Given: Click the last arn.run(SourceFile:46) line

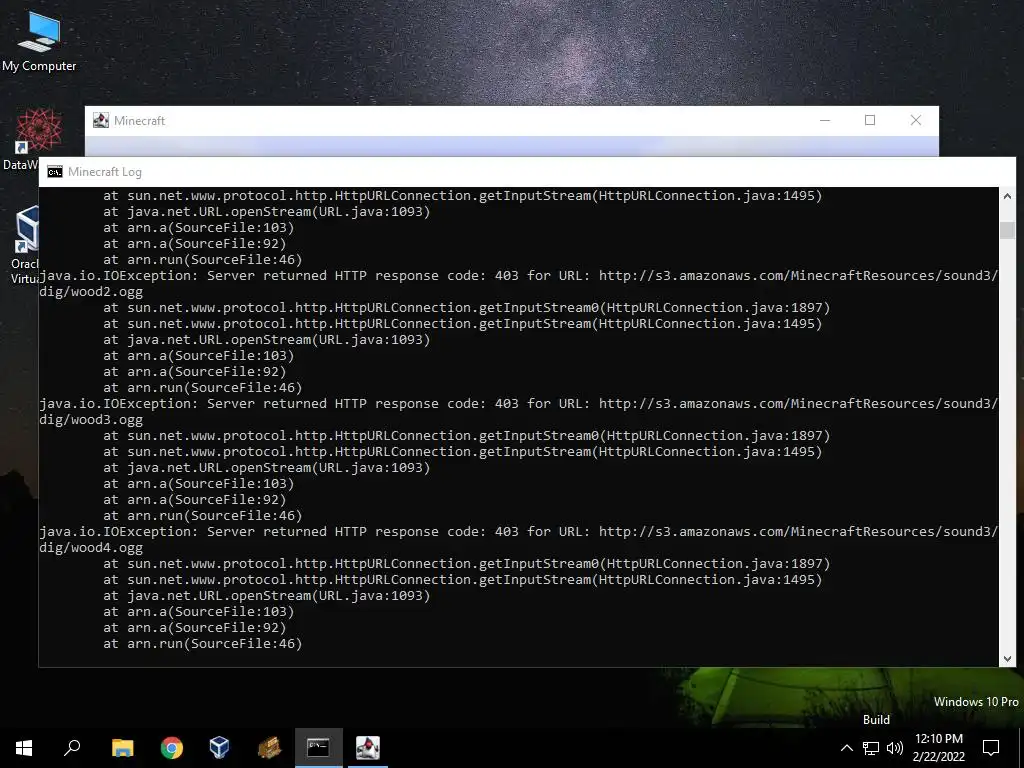Looking at the screenshot, I should point(202,643).
